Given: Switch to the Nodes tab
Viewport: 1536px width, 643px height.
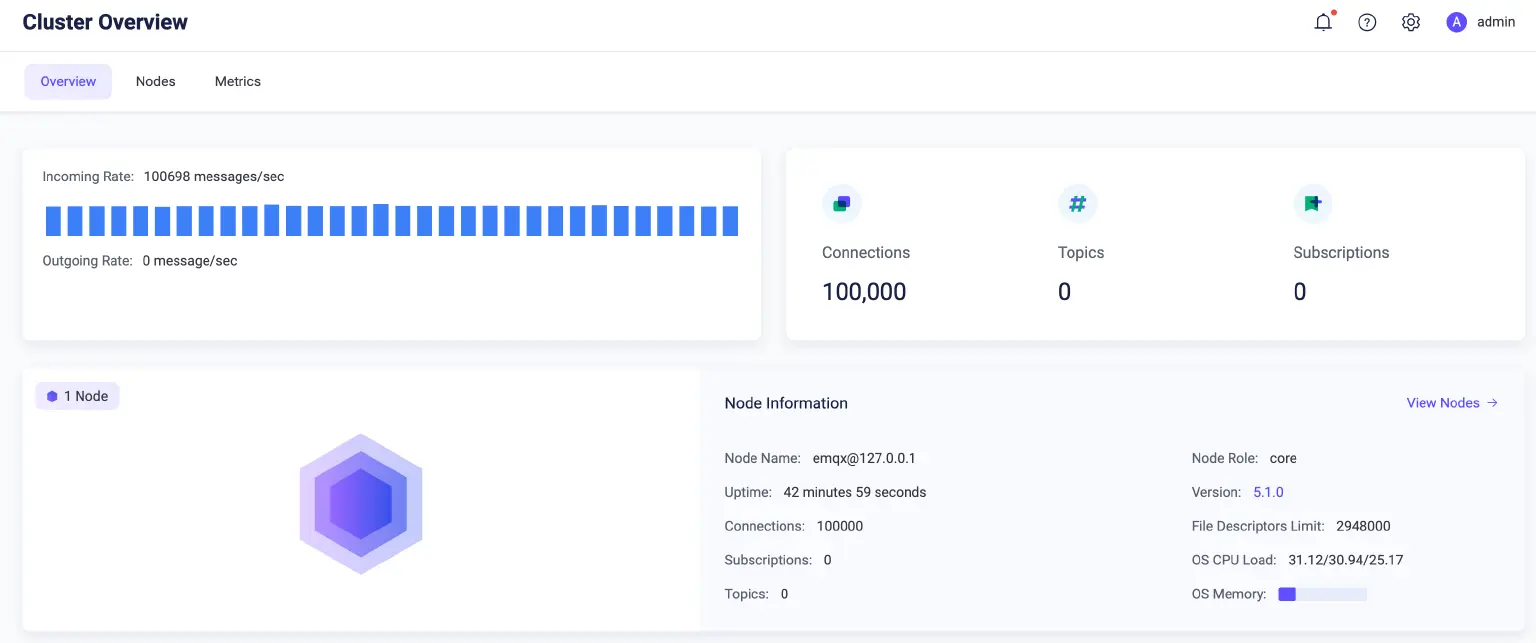Looking at the screenshot, I should click(x=155, y=81).
